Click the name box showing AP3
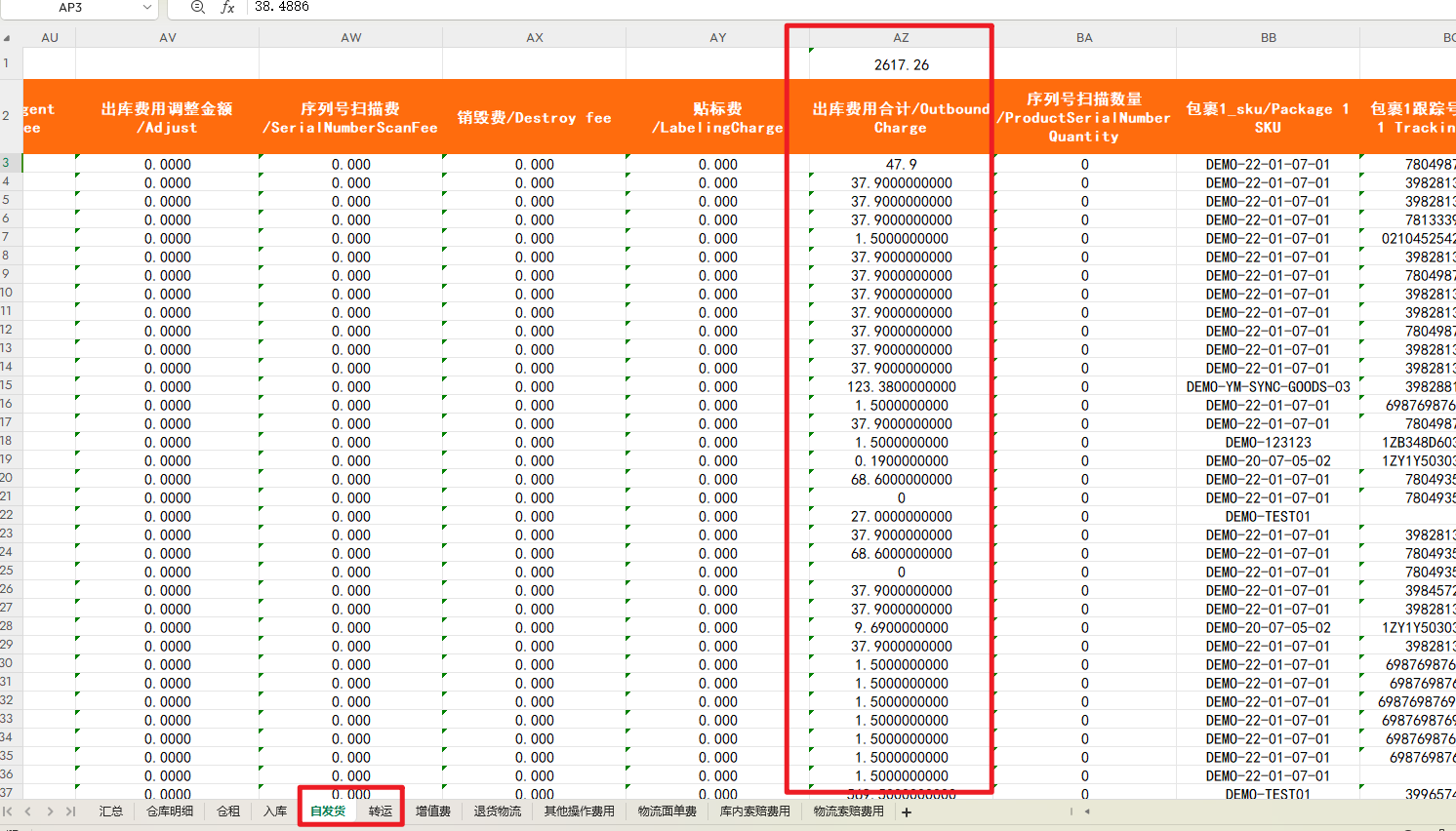This screenshot has width=1456, height=831. [70, 7]
